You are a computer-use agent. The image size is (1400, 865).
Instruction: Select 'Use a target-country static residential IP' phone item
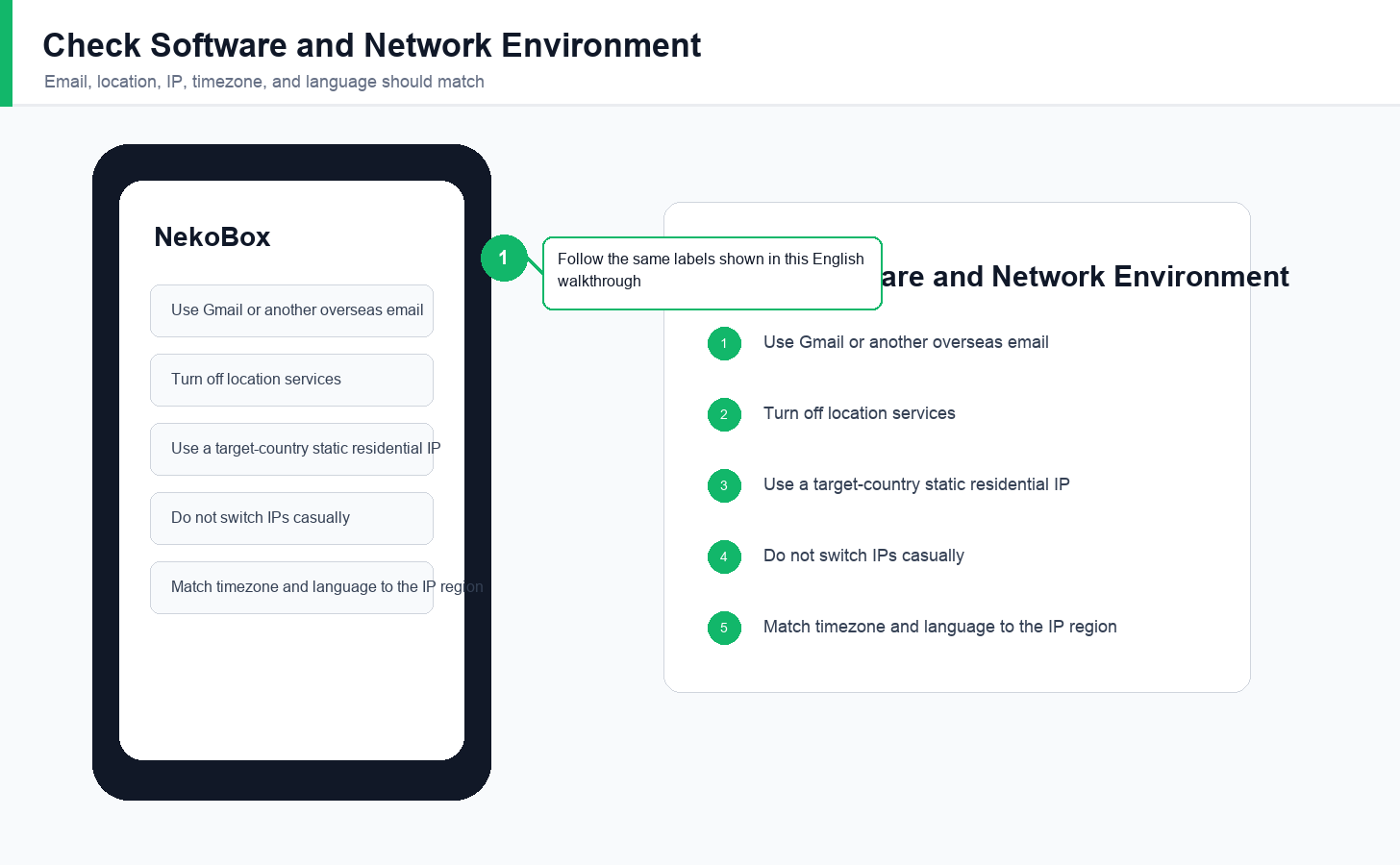(x=291, y=449)
